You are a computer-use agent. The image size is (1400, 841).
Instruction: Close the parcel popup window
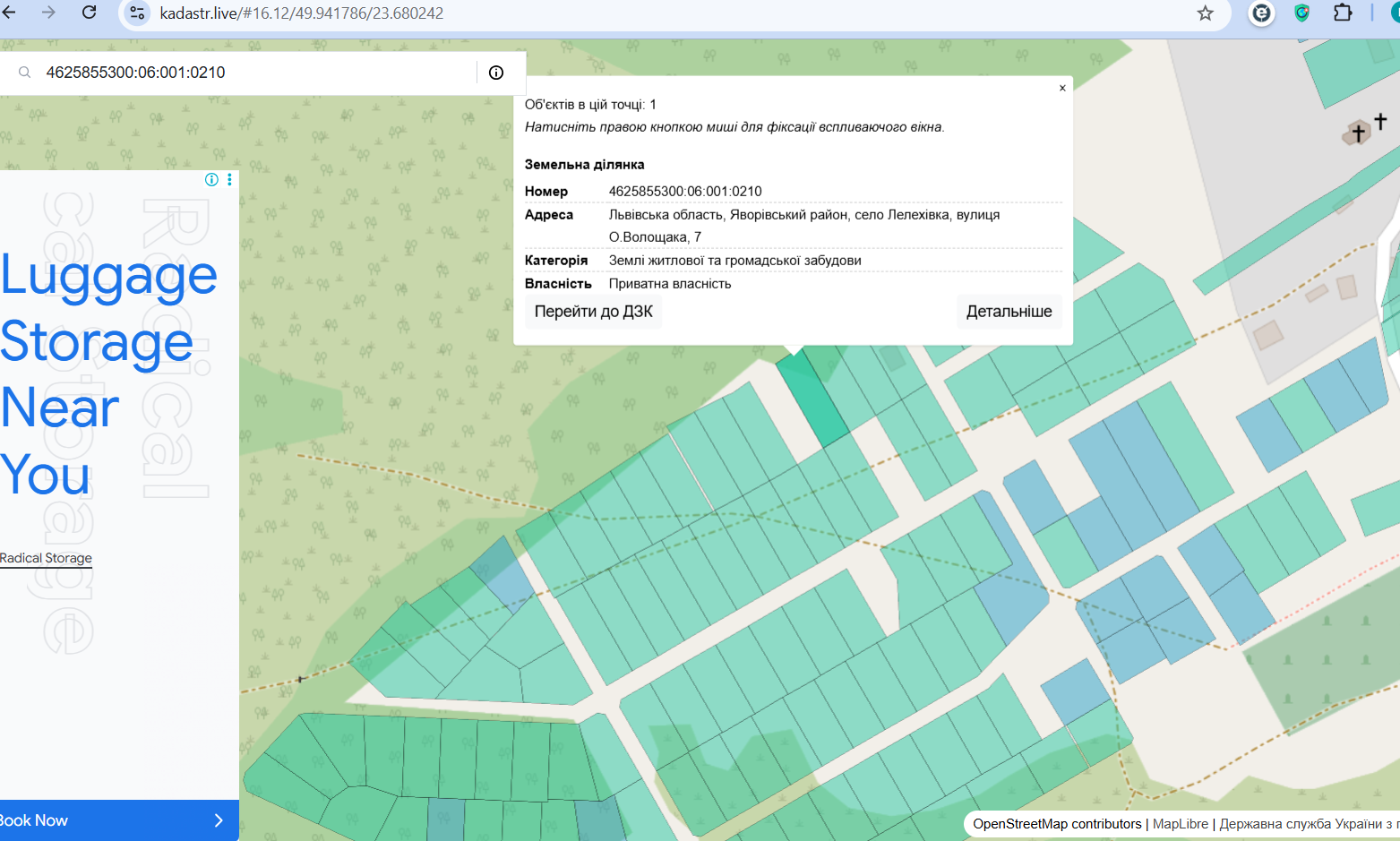[x=1062, y=88]
